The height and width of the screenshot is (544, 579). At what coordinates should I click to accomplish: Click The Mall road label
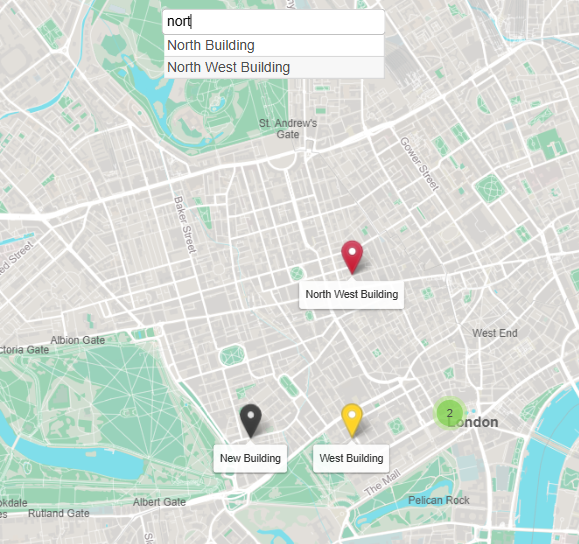[x=383, y=483]
